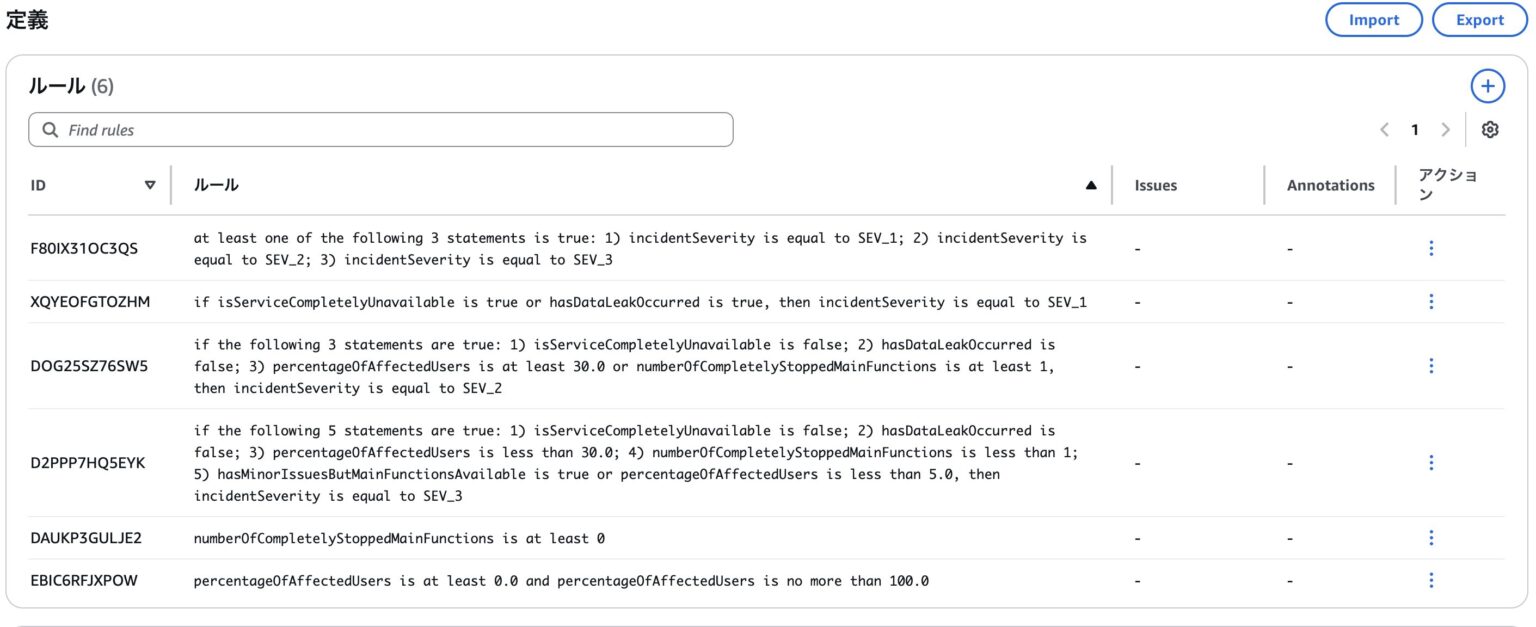This screenshot has width=1536, height=627.
Task: Open actions menu for rule D2PPP7HQ5EYK
Action: click(1431, 462)
